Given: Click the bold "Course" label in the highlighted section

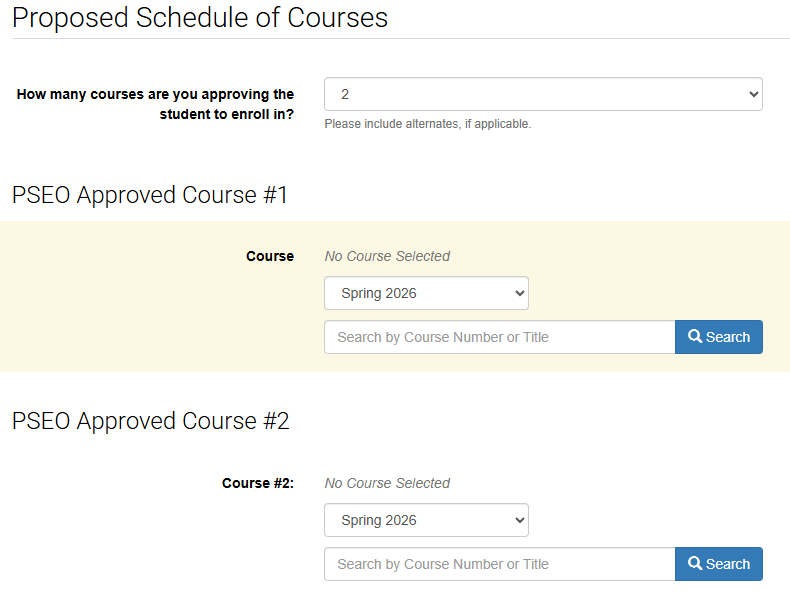Looking at the screenshot, I should click(270, 256).
